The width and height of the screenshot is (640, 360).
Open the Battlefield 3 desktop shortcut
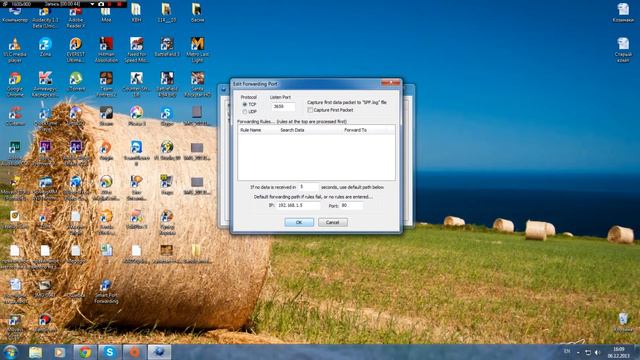coord(167,47)
